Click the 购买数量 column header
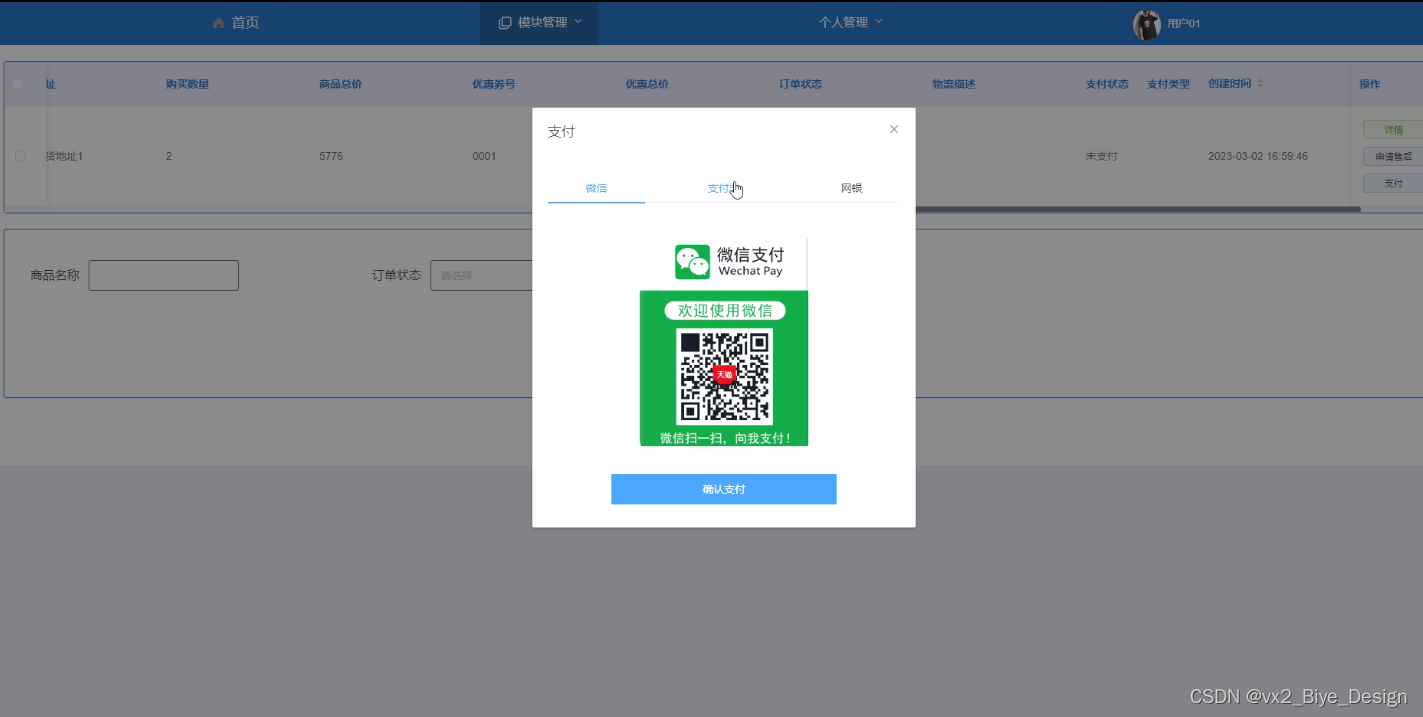Viewport: 1423px width, 717px height. (187, 84)
